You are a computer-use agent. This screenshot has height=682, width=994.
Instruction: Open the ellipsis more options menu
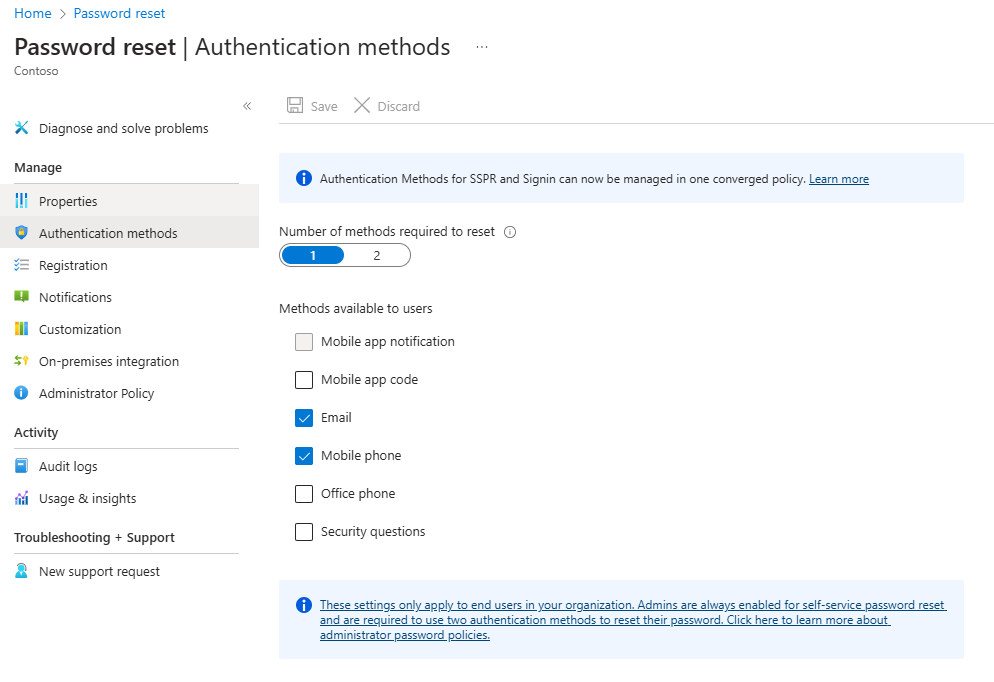482,47
